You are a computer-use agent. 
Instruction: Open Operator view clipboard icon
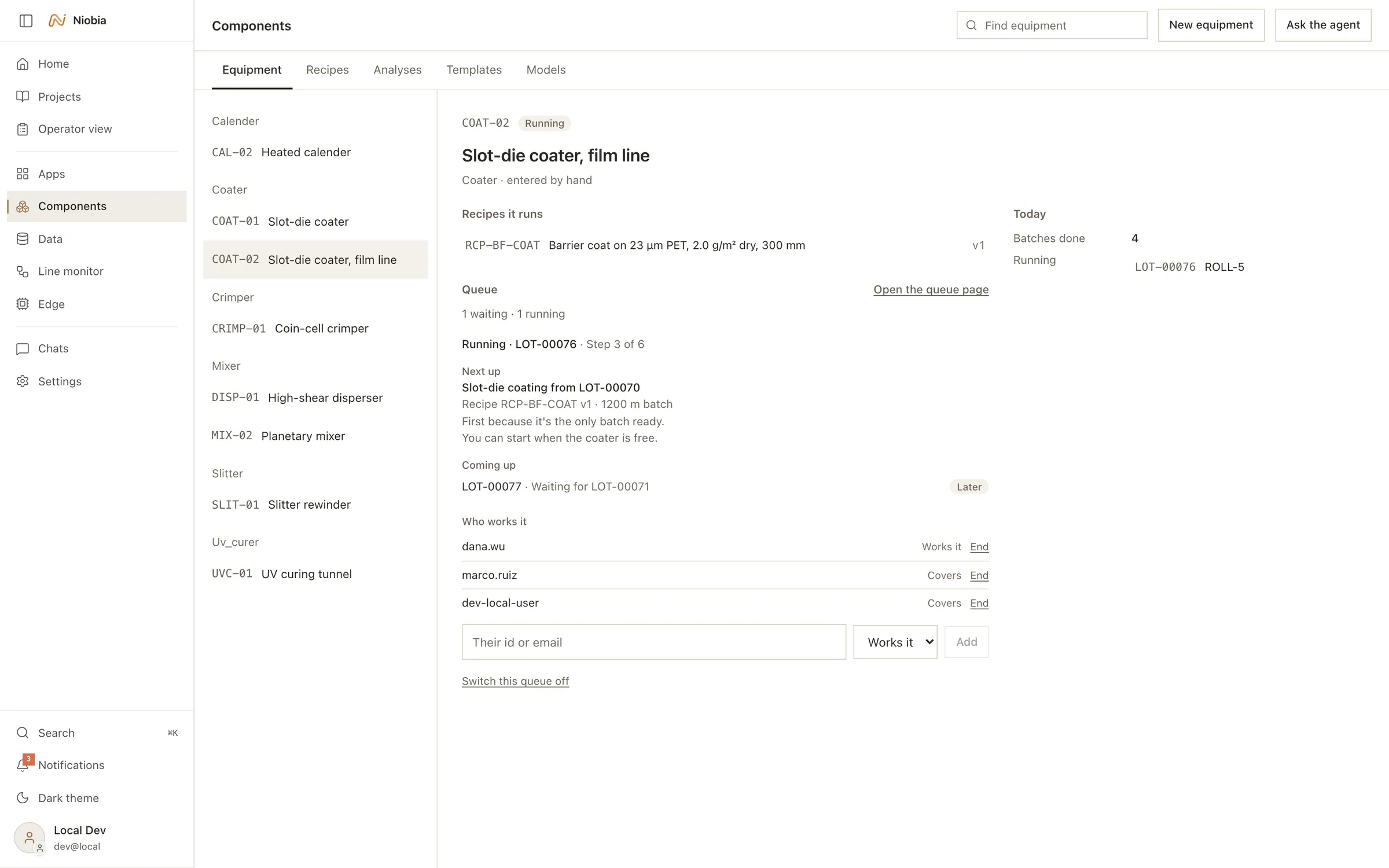pos(23,129)
